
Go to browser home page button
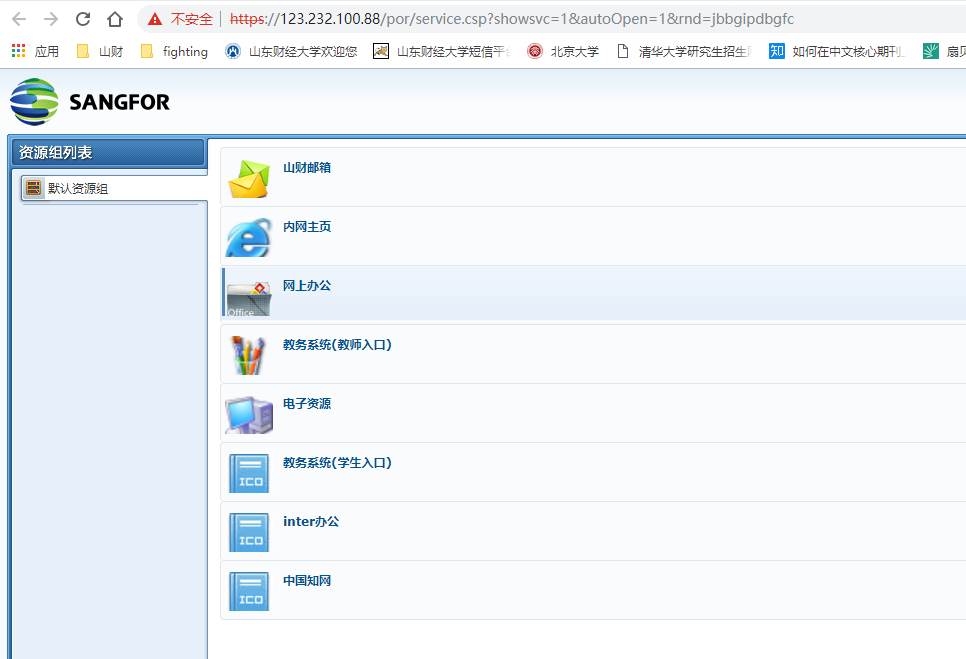coord(115,19)
